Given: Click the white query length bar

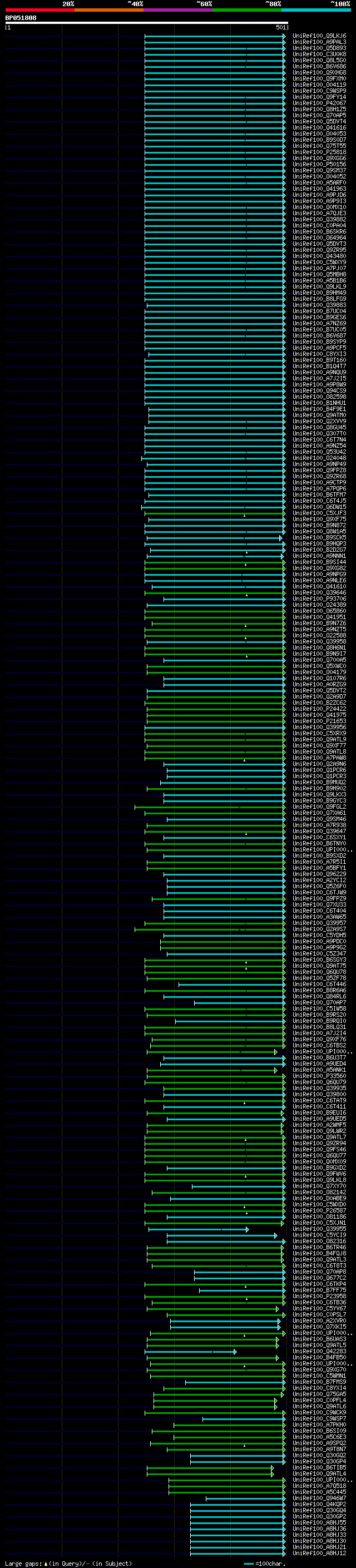Looking at the screenshot, I should point(147,22).
